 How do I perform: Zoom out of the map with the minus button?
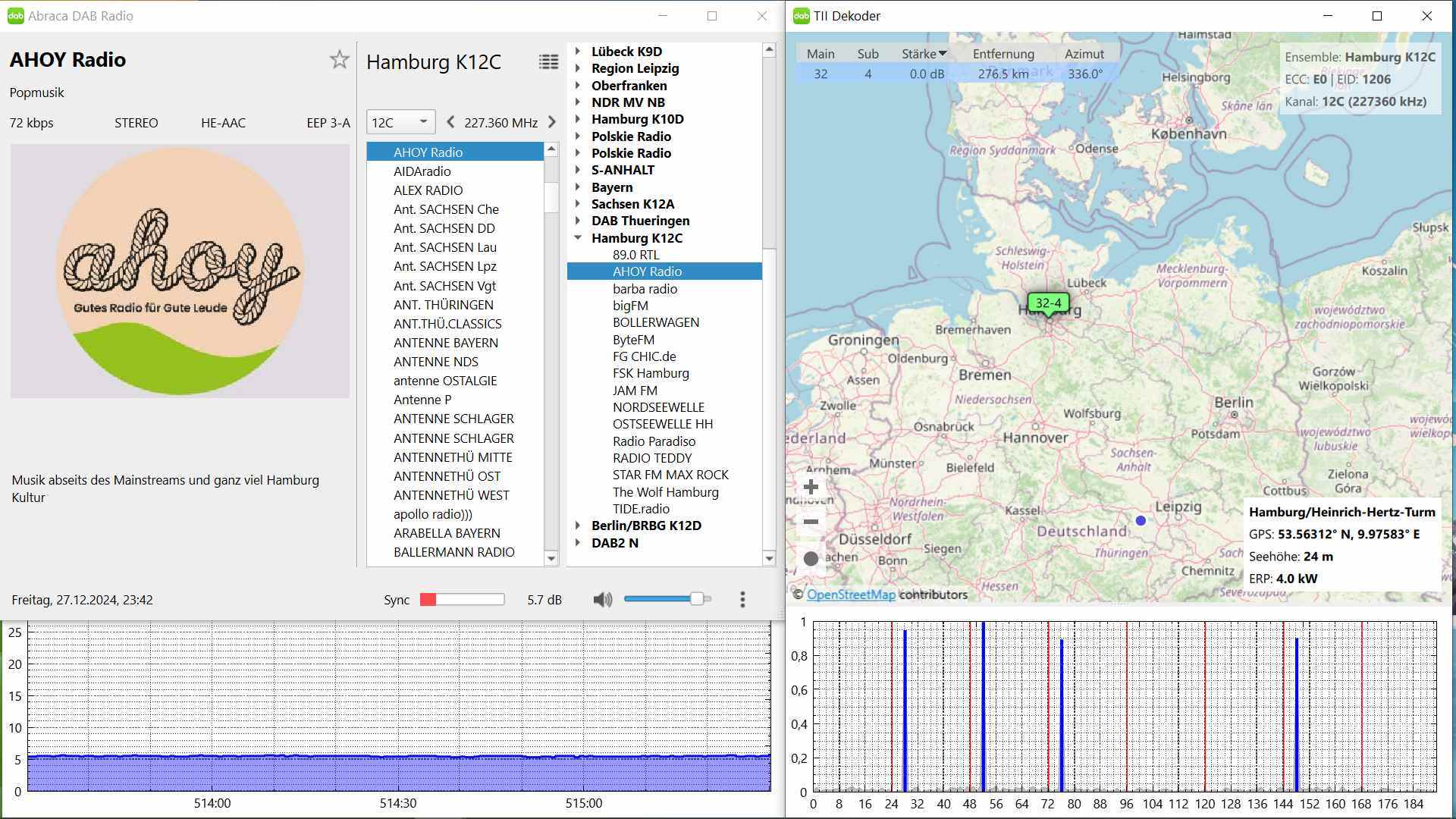click(x=811, y=522)
